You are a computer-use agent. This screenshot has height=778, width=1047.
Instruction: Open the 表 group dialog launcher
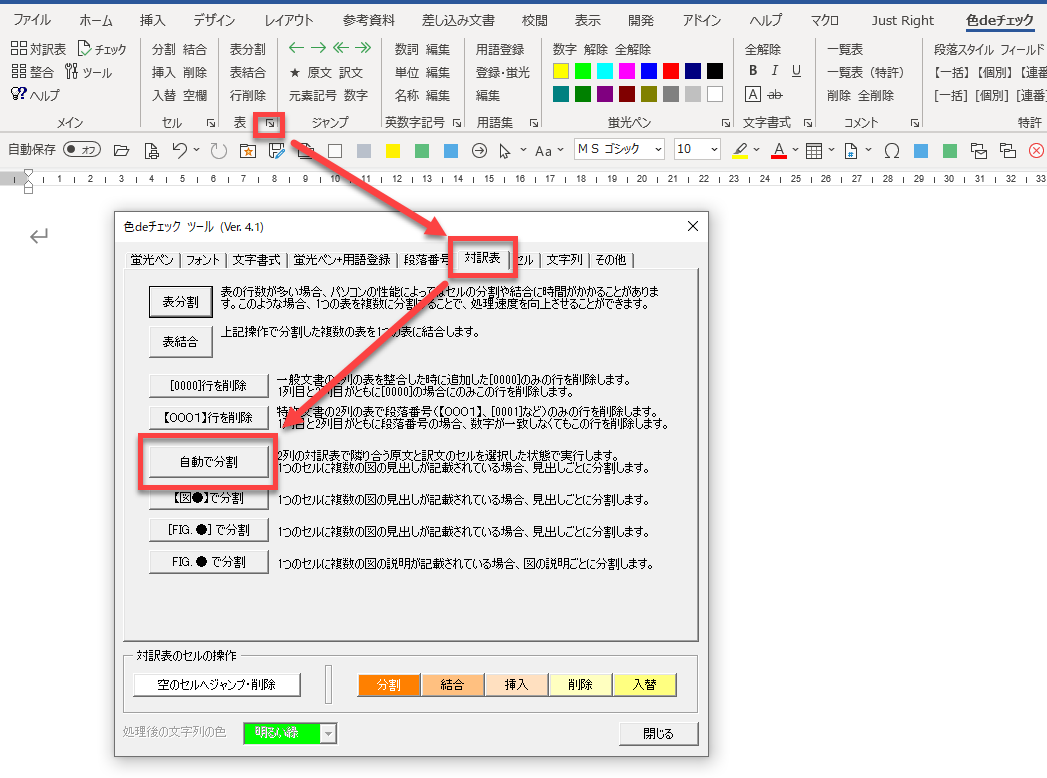tap(269, 123)
